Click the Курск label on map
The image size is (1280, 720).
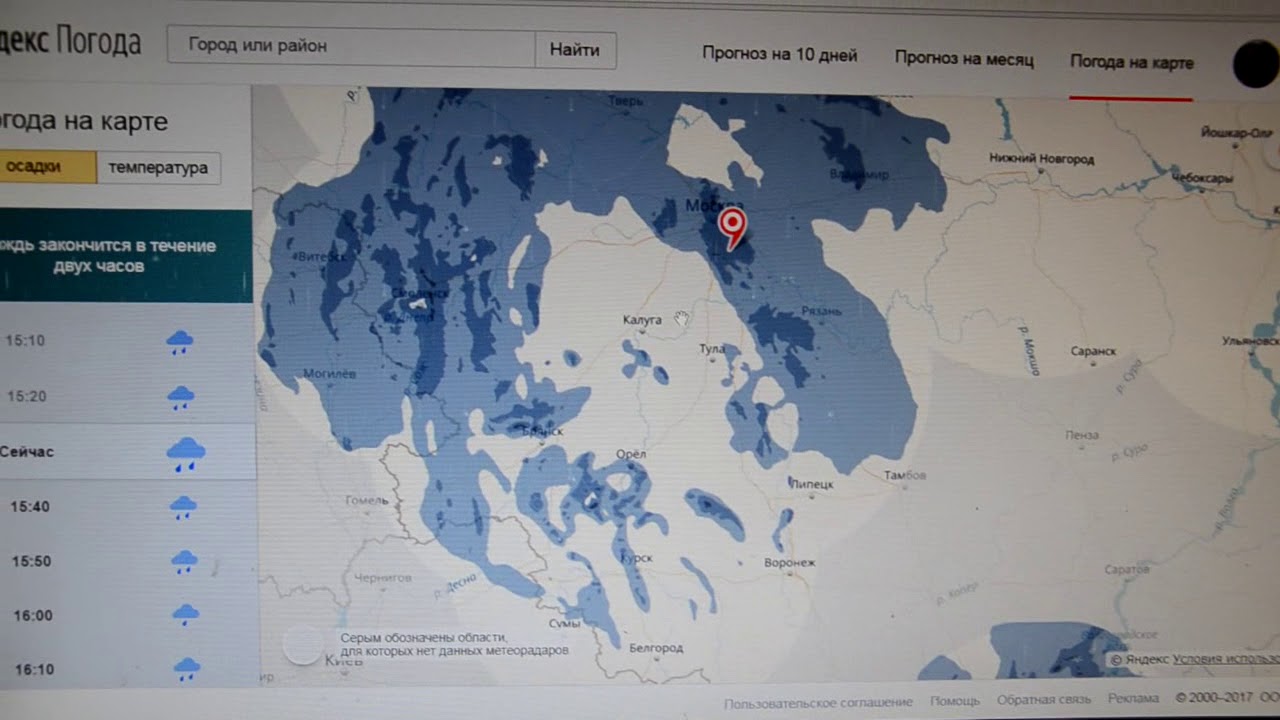pyautogui.click(x=636, y=558)
